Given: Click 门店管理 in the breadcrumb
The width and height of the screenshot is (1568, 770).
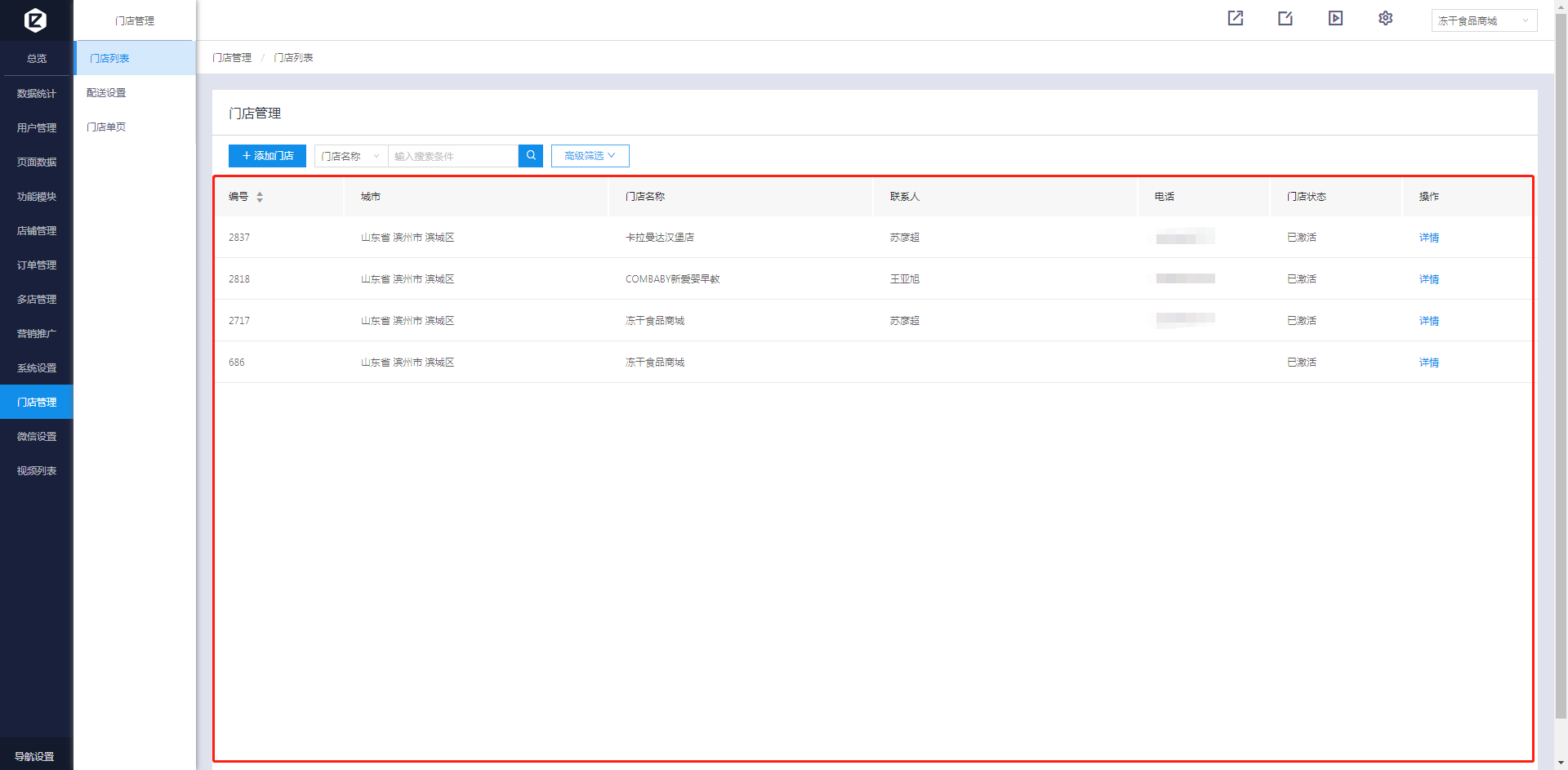Looking at the screenshot, I should coord(232,58).
